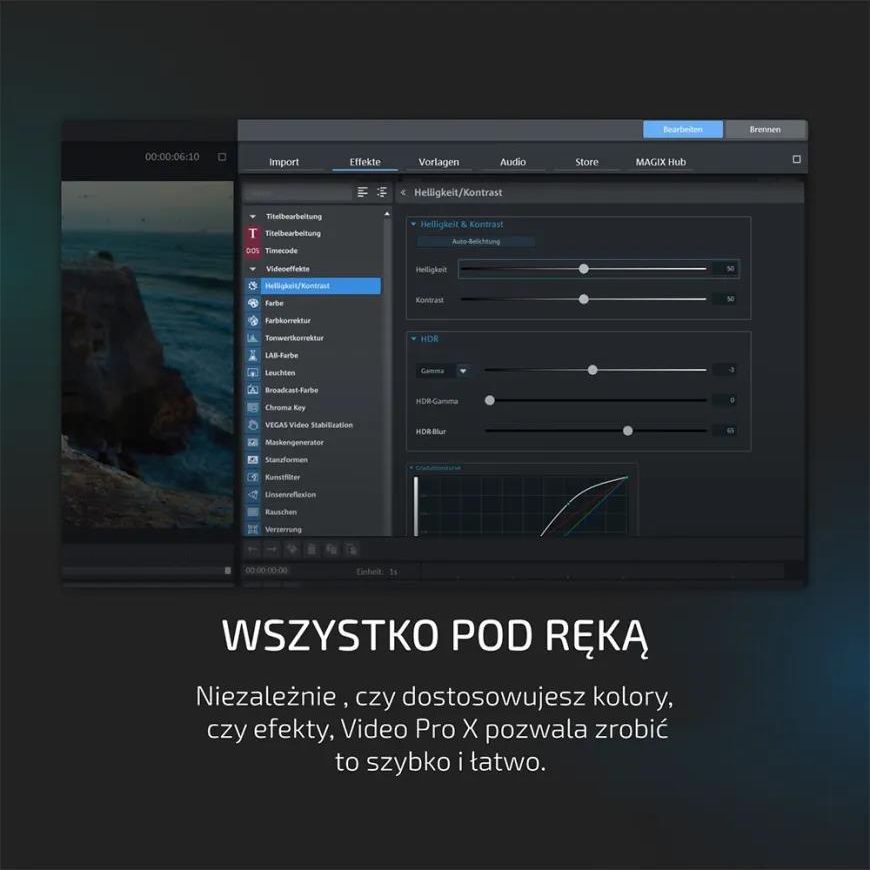The image size is (870, 870).
Task: Collapse the Helligkeit & Kontrast section
Action: (414, 225)
